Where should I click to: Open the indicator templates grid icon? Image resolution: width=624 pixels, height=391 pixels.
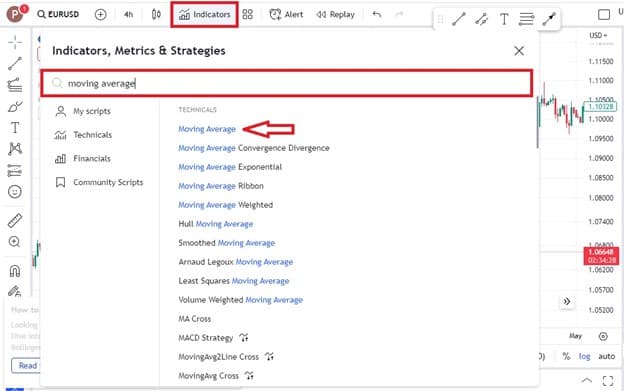[x=248, y=15]
